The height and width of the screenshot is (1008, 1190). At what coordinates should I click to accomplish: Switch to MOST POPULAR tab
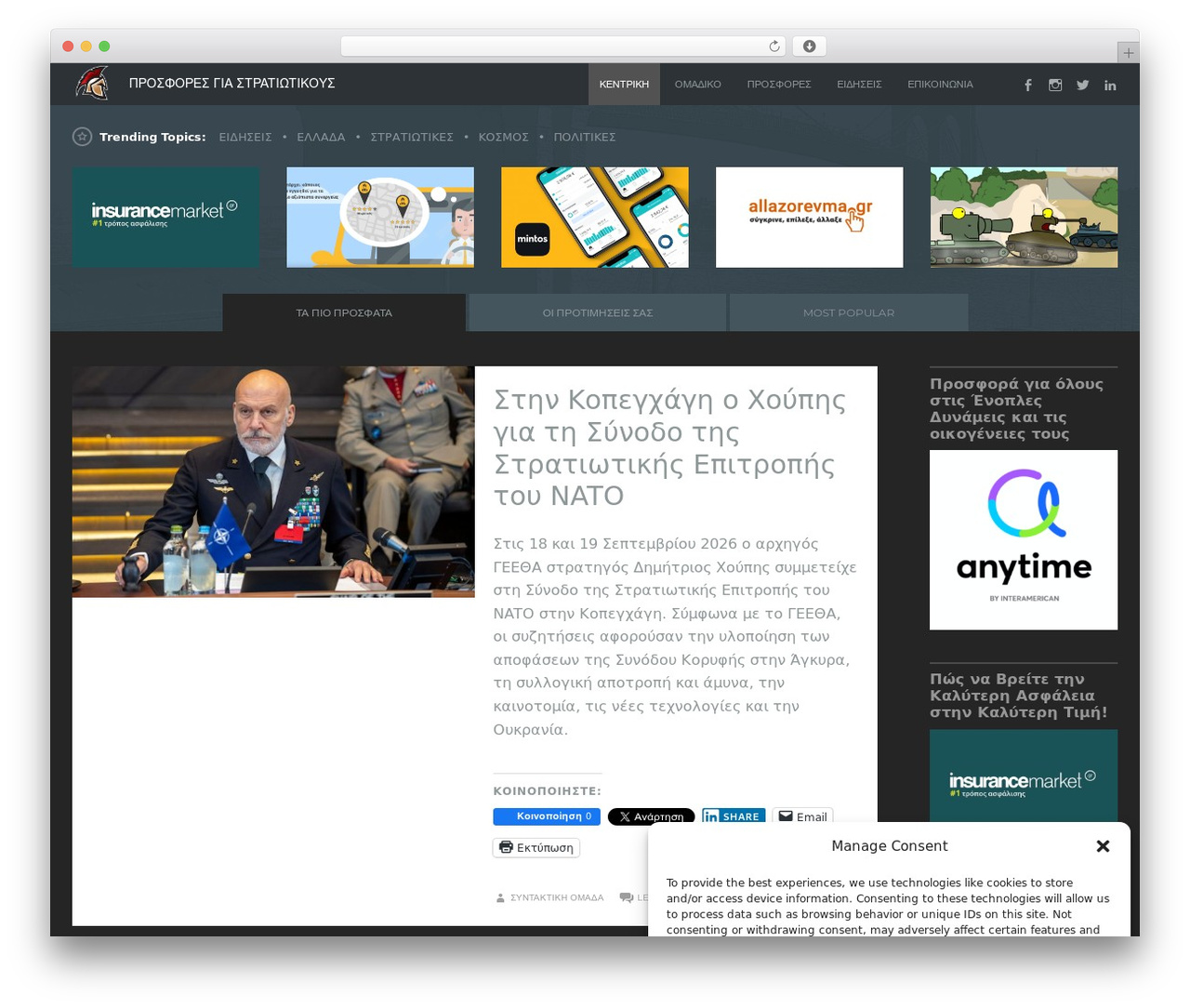point(849,312)
